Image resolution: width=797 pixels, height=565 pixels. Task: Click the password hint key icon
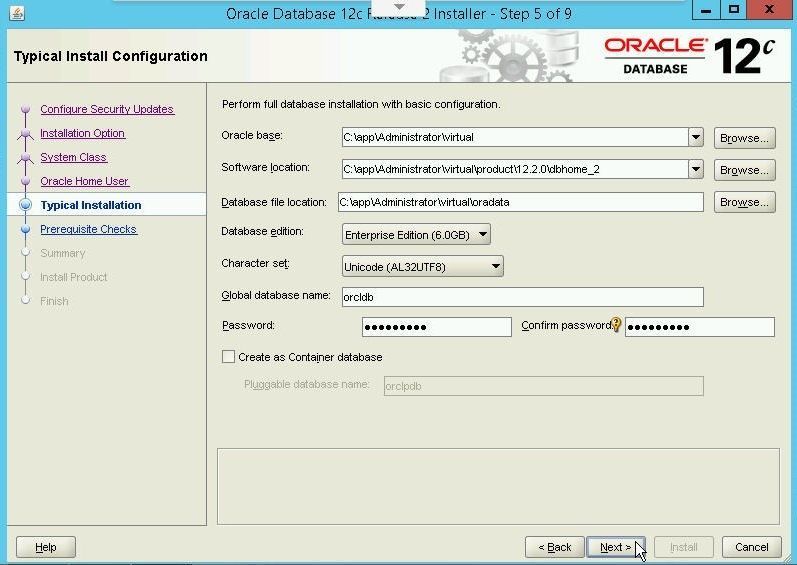click(616, 324)
